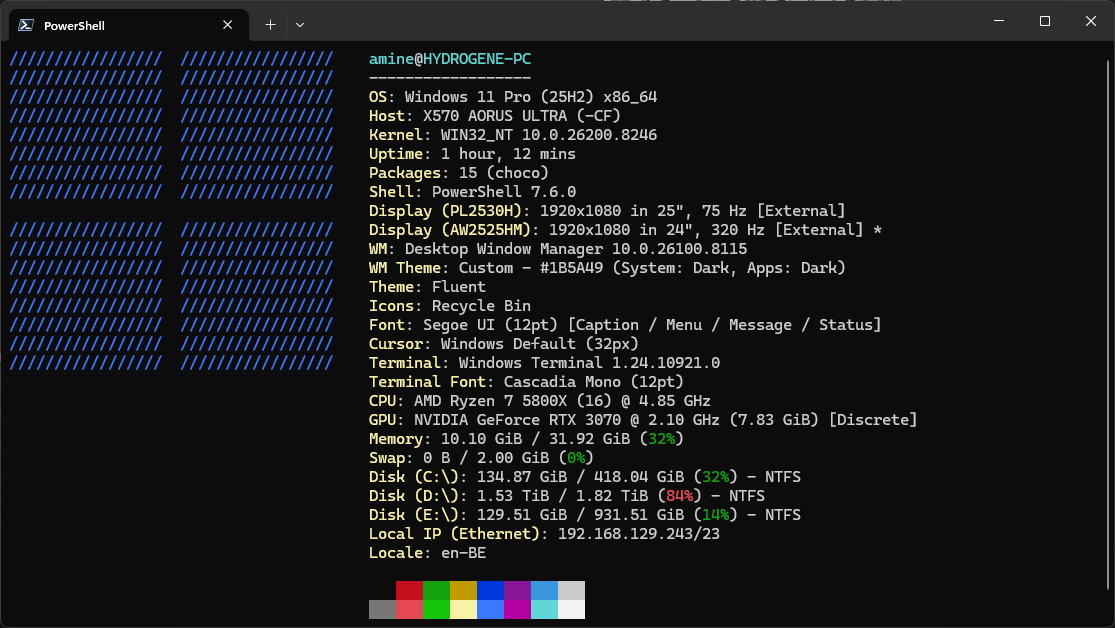Minimize the Windows Terminal window

pyautogui.click(x=999, y=21)
